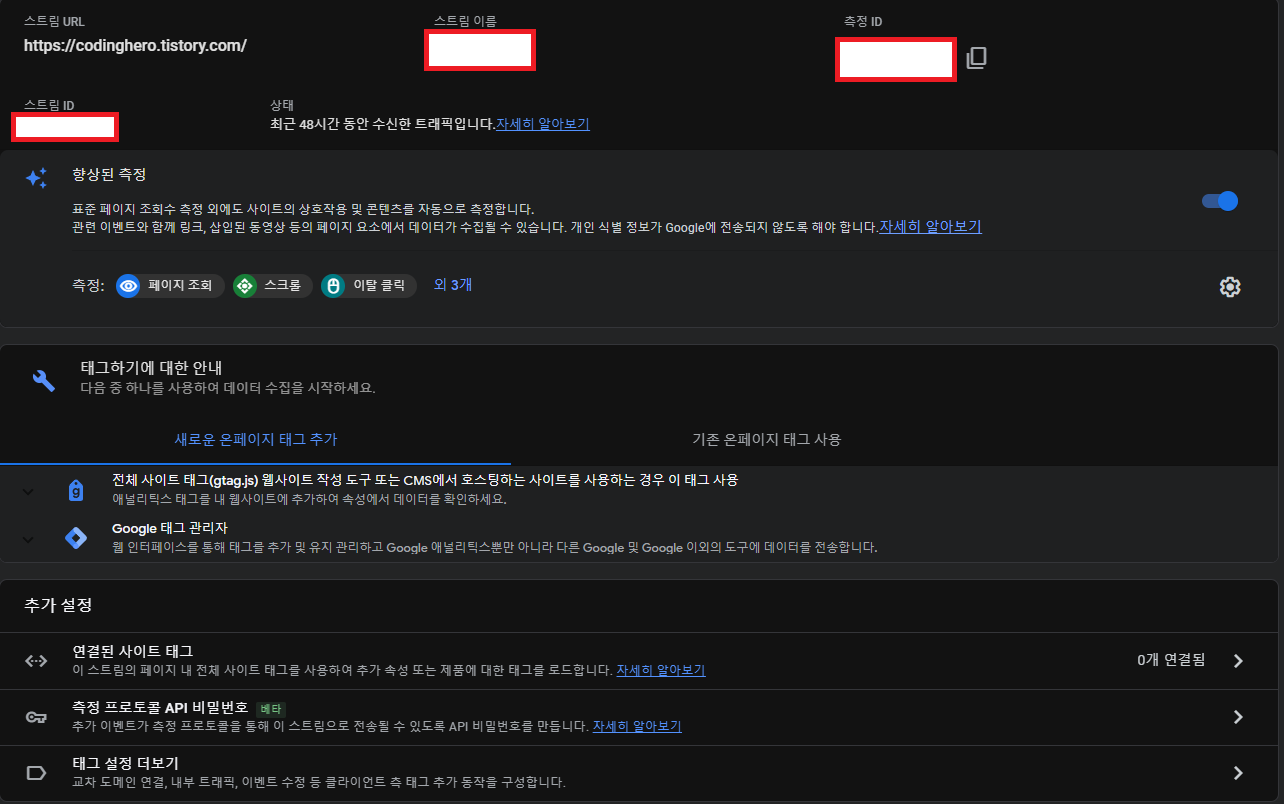This screenshot has width=1284, height=804.
Task: Open 자세히 알아보기 link under API 비밀번호
Action: 637,725
